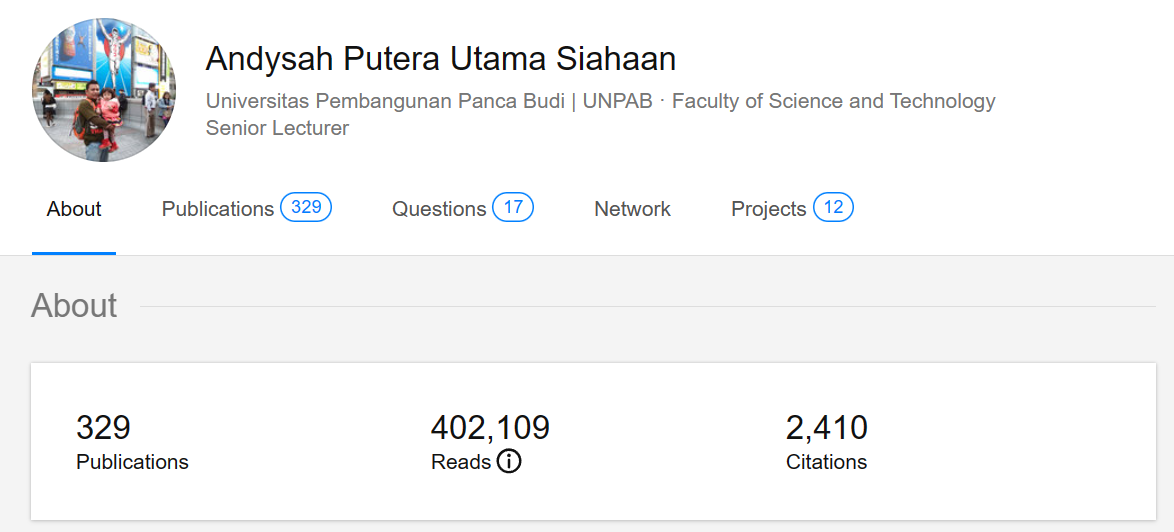Click the Reads info icon
This screenshot has width=1174, height=532.
[x=509, y=462]
